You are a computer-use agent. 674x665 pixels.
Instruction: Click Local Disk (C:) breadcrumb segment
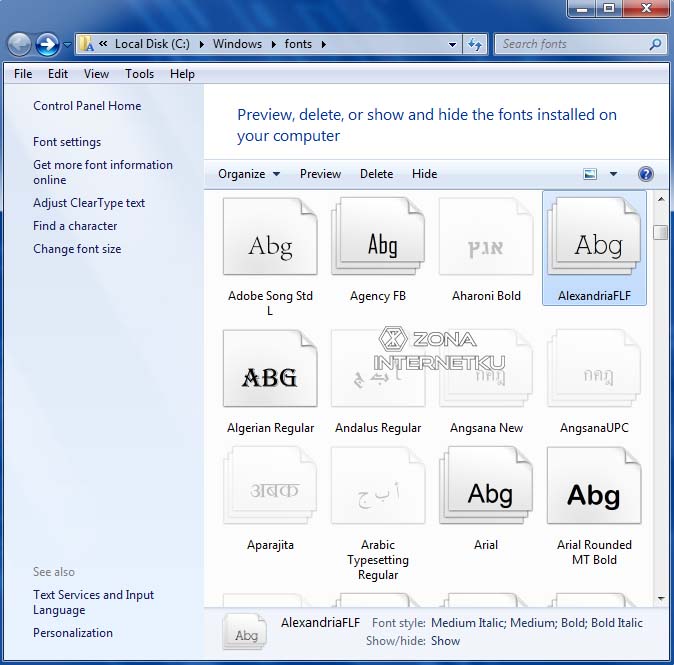(x=152, y=44)
